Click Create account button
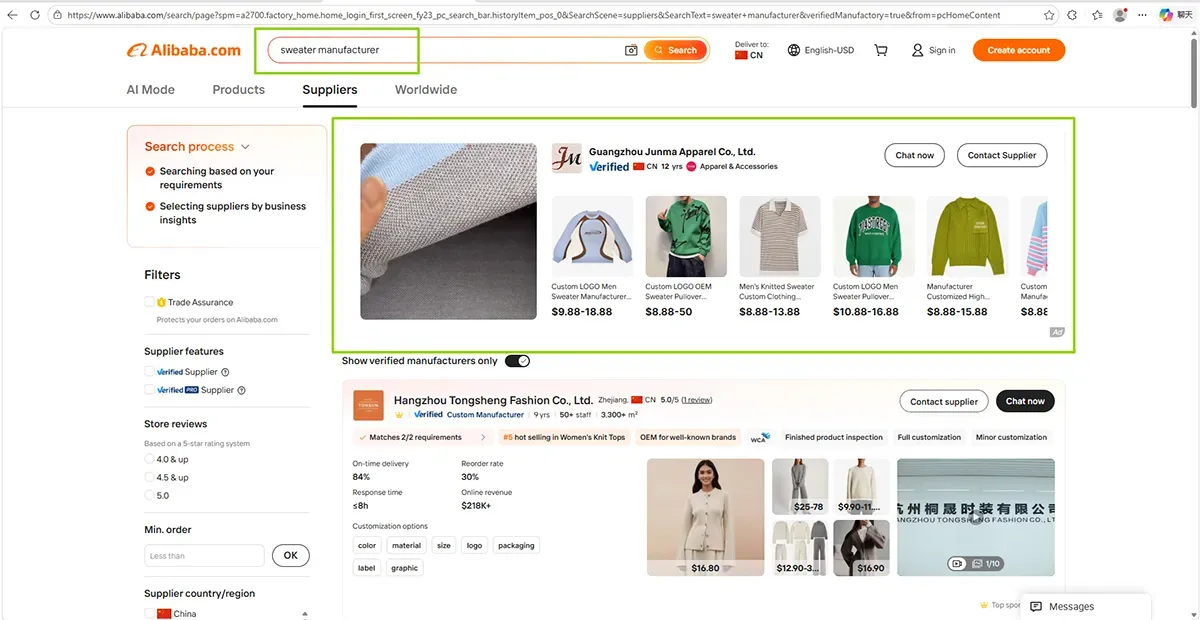1200x620 pixels. coord(1019,50)
